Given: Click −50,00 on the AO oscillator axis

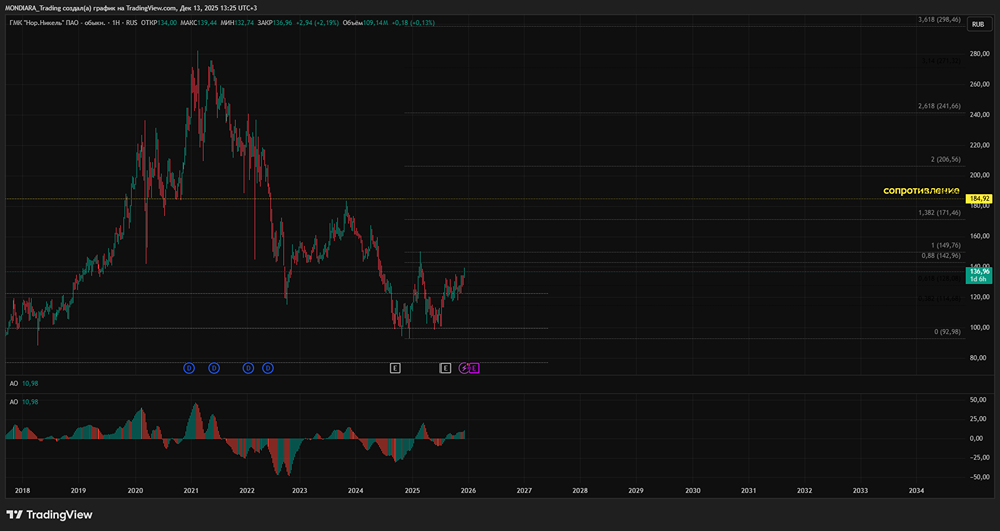Looking at the screenshot, I should click(x=978, y=477).
